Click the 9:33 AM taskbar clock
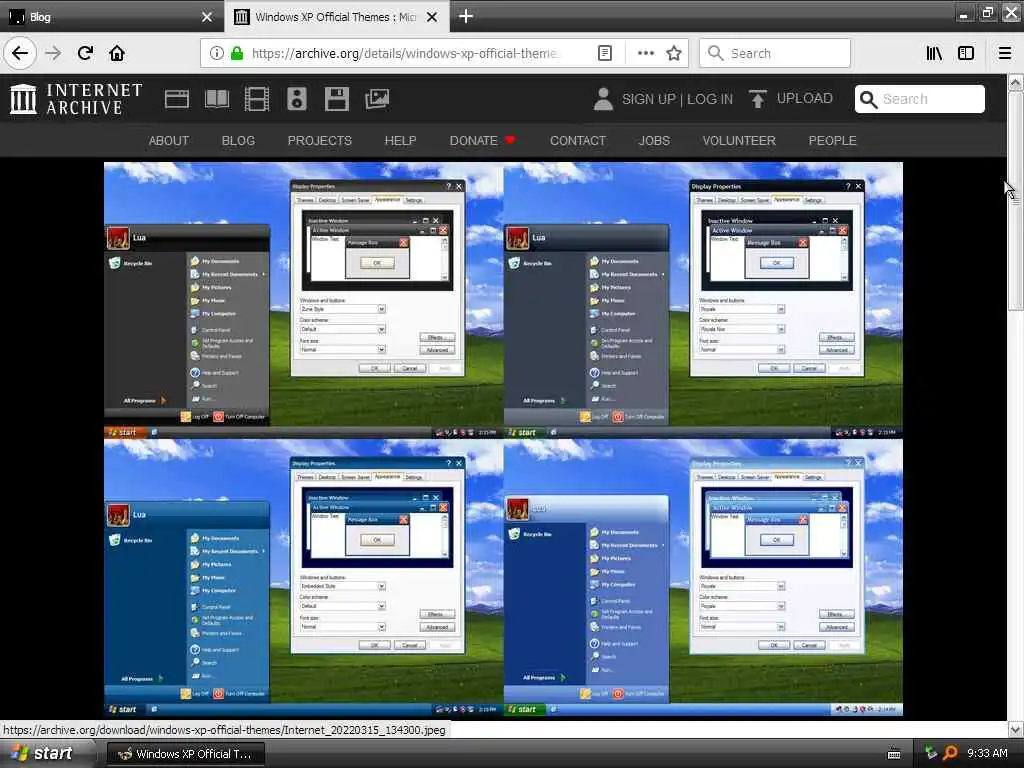The height and width of the screenshot is (768, 1024). point(987,754)
